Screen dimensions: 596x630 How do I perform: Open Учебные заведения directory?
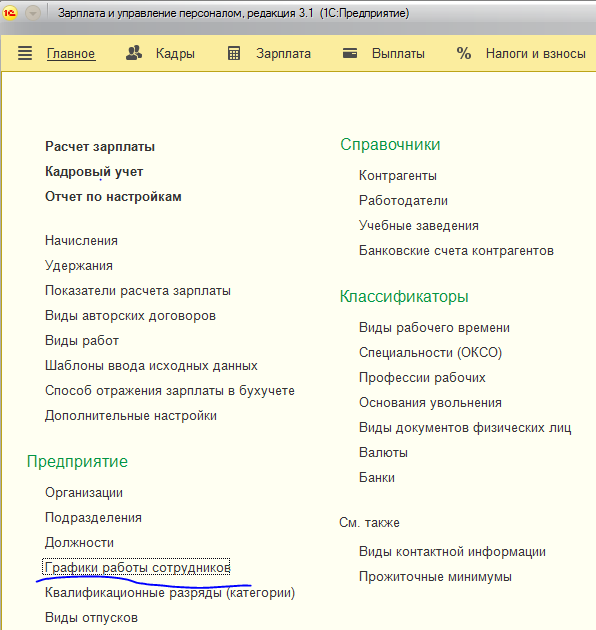coord(419,225)
